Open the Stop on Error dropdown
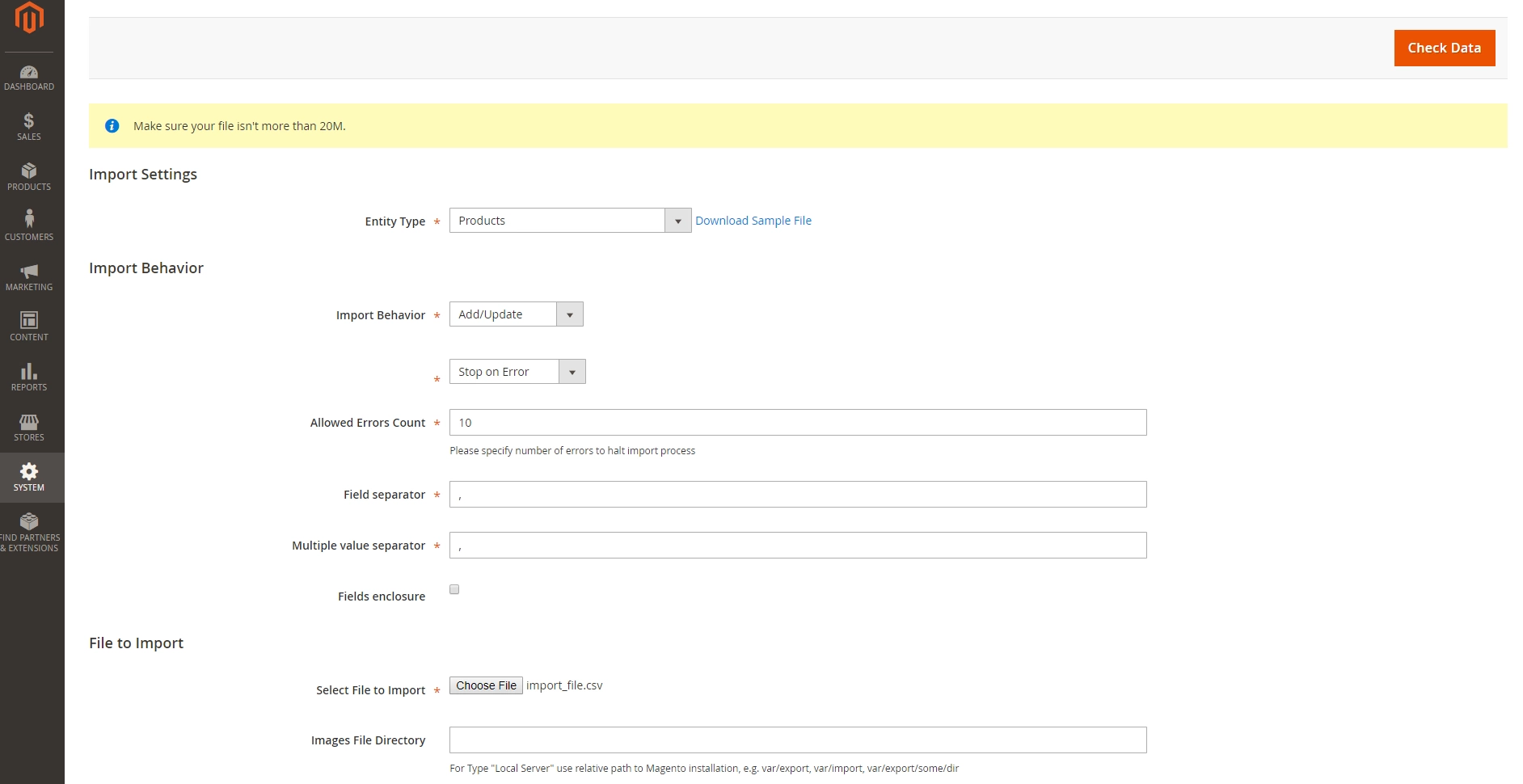 point(517,372)
